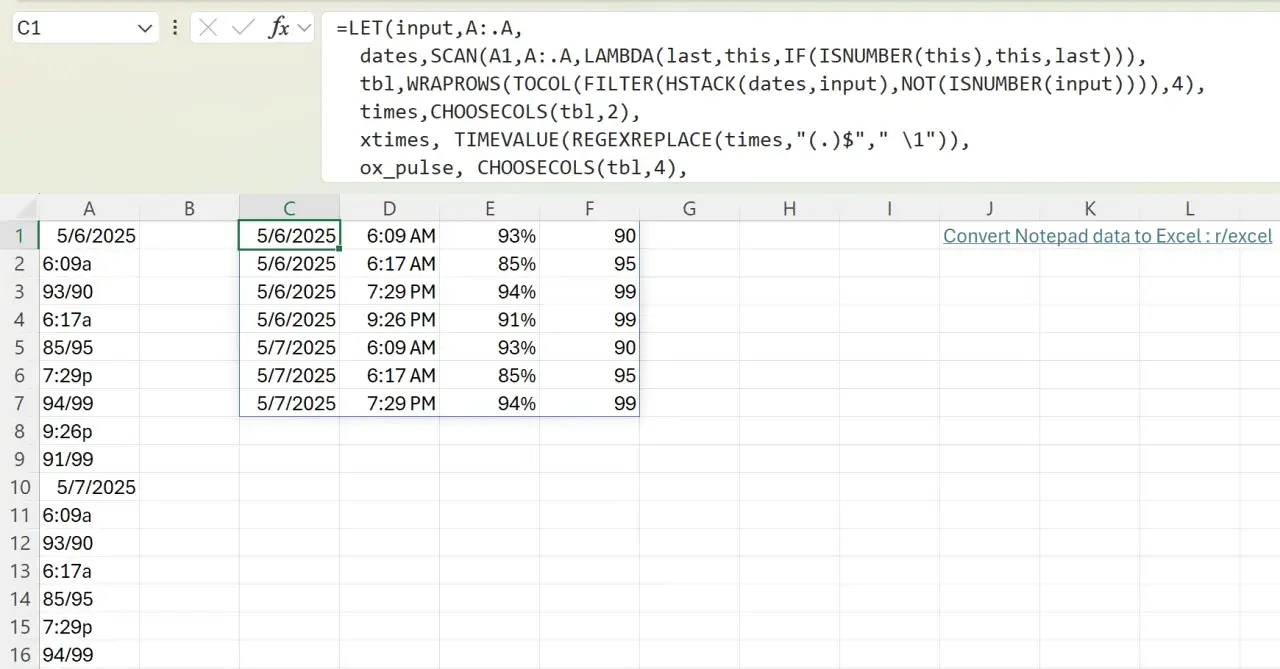Viewport: 1280px width, 669px height.
Task: Select row 10 header
Action: (x=20, y=488)
